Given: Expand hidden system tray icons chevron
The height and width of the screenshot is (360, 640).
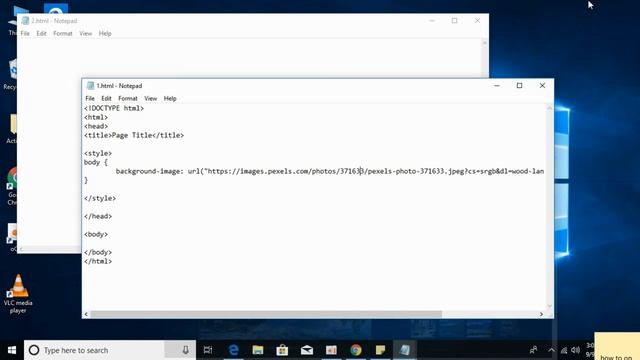Looking at the screenshot, I should click(x=551, y=350).
